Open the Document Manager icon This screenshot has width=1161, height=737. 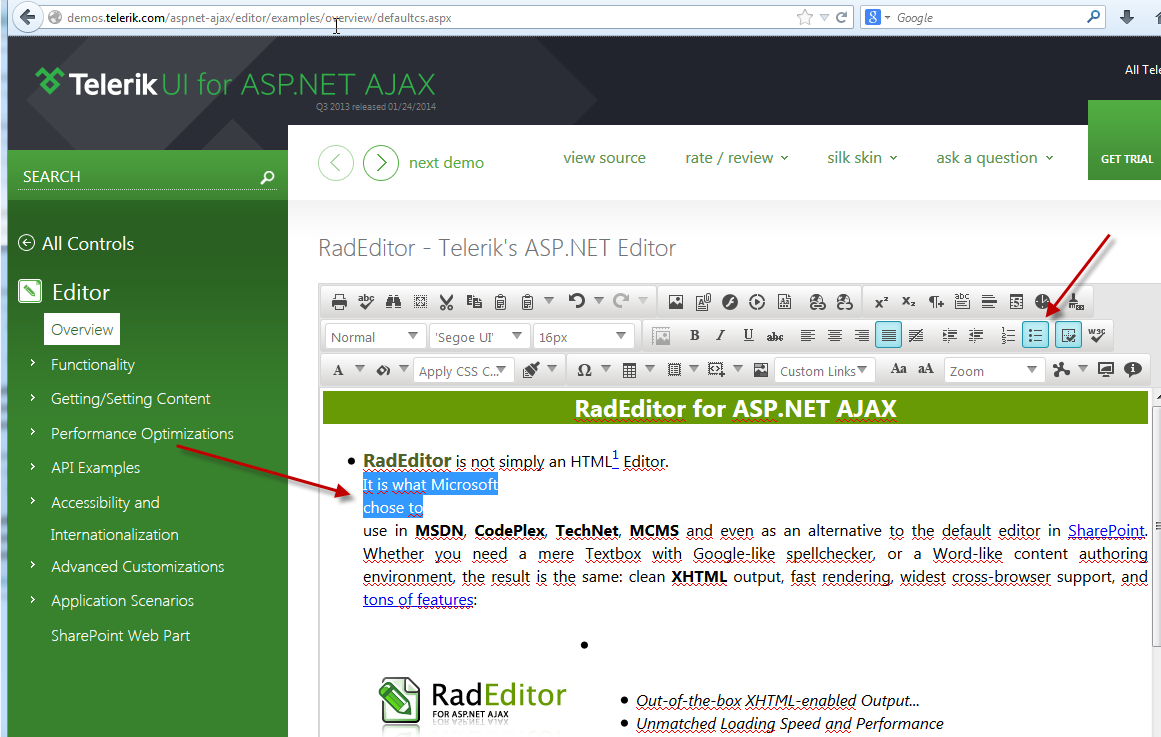pyautogui.click(x=703, y=301)
